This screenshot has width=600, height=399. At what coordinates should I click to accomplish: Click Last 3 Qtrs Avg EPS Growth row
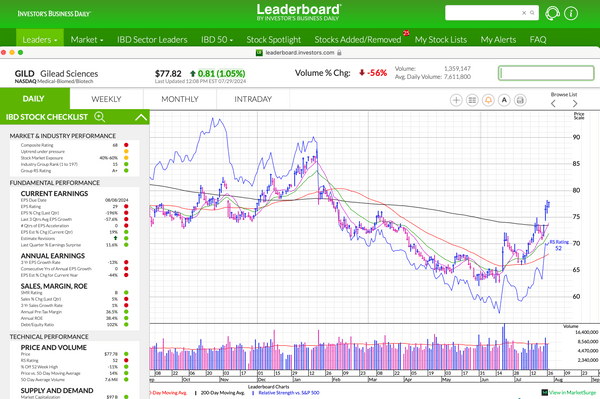click(75, 219)
